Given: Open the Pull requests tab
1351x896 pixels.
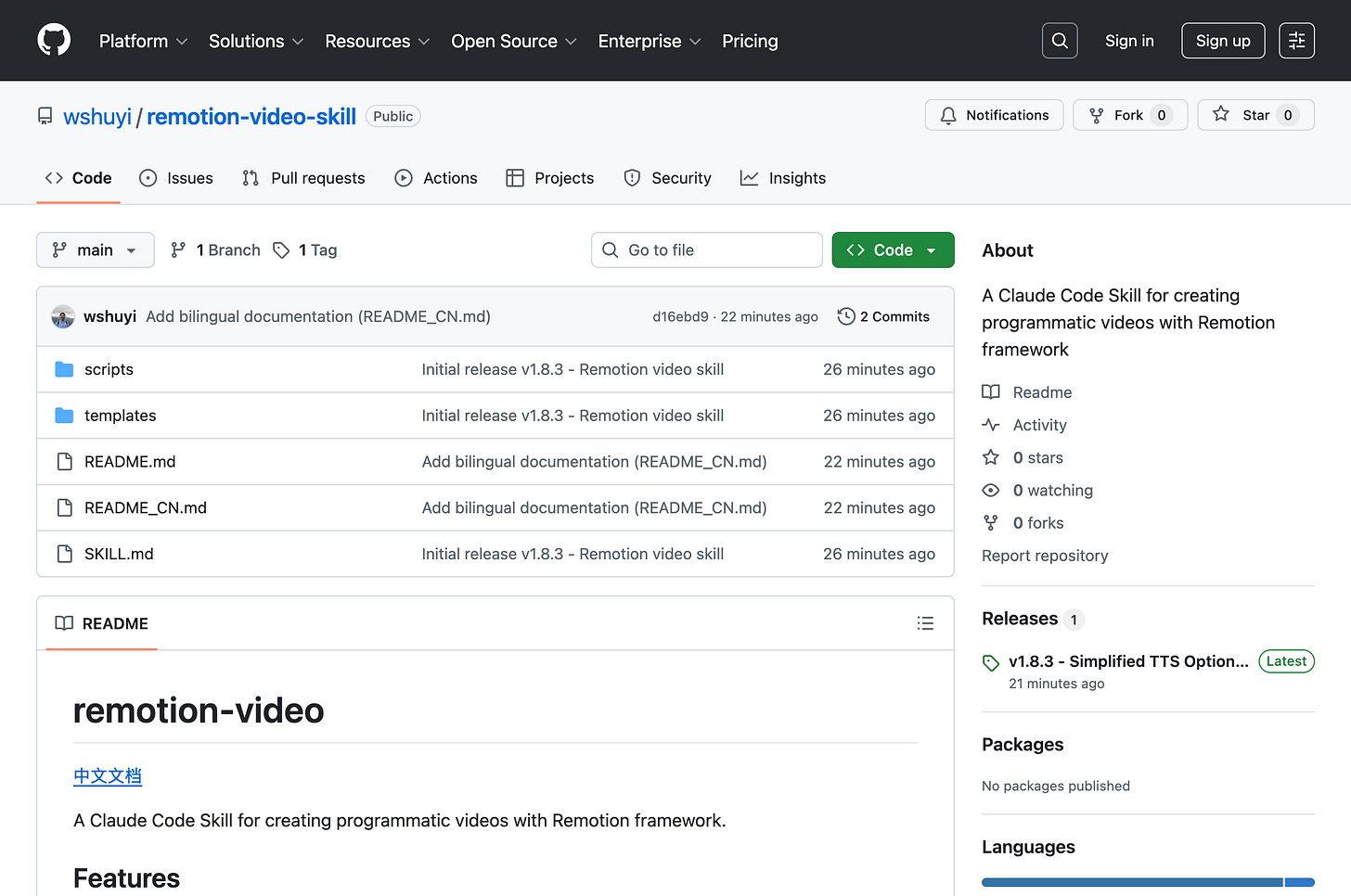Looking at the screenshot, I should pos(303,178).
